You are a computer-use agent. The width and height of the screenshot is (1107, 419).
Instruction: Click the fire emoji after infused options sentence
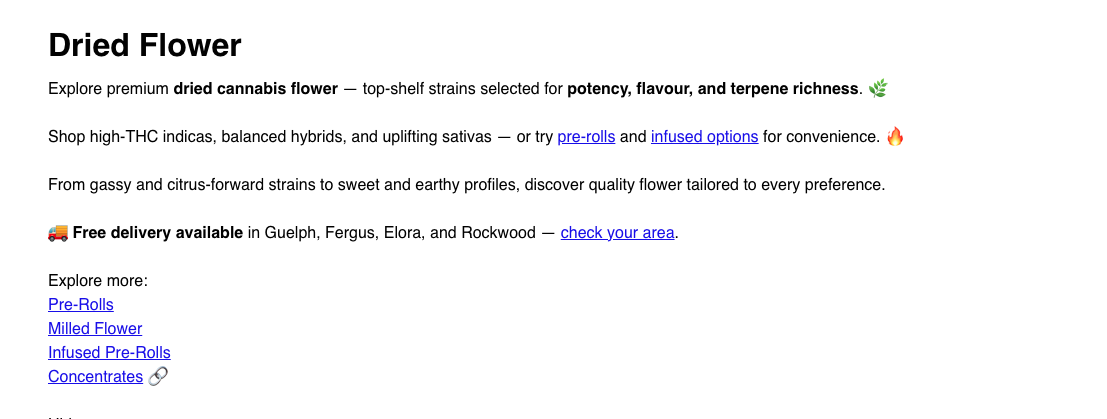(x=895, y=137)
